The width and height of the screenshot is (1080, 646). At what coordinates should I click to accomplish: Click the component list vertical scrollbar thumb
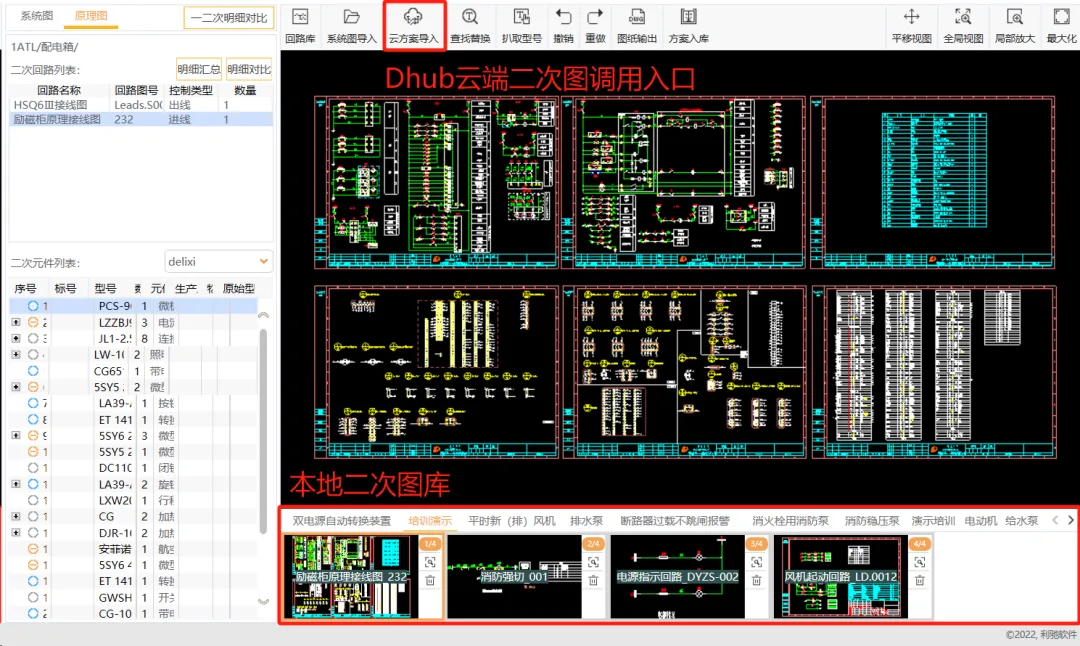click(x=263, y=431)
